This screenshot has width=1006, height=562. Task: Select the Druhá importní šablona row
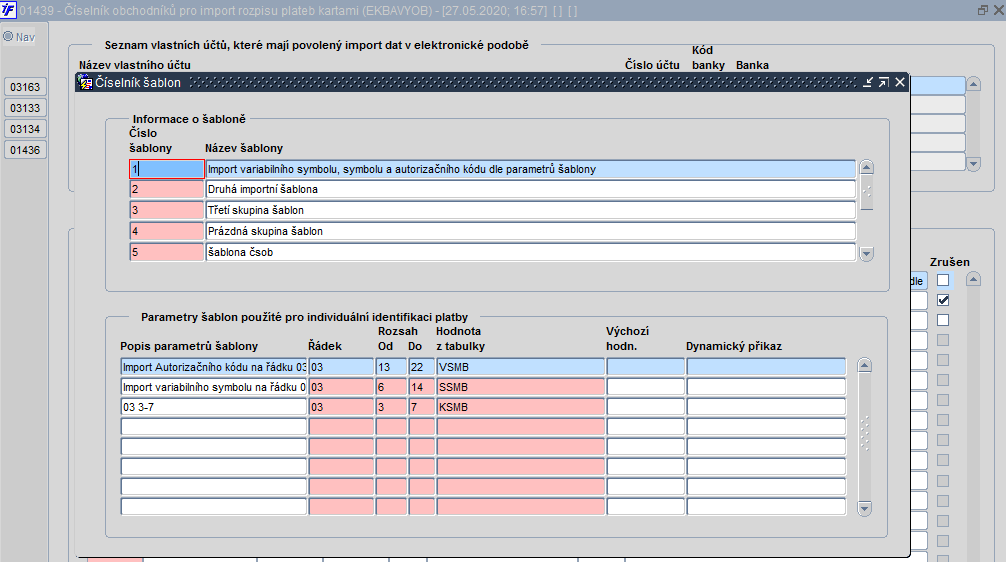tap(530, 189)
